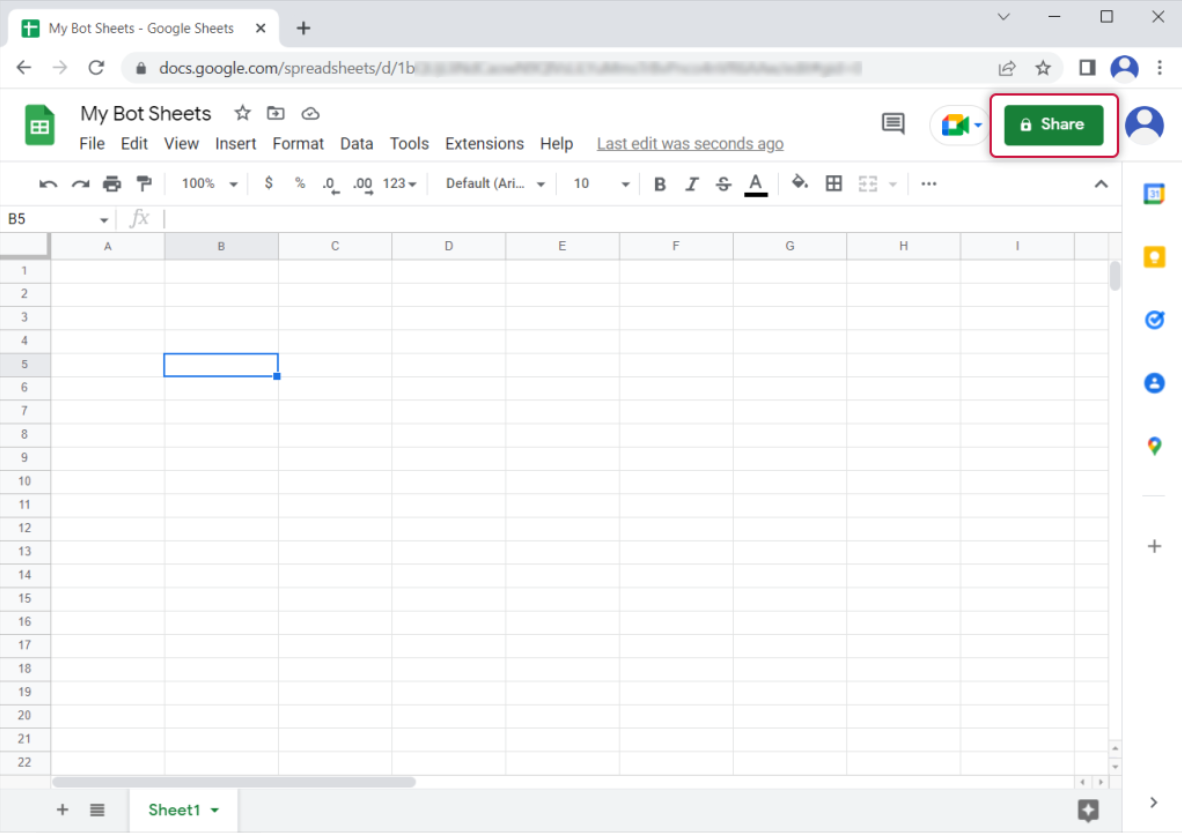Click the paint format roller icon
Viewport: 1182px width, 833px height.
144,184
